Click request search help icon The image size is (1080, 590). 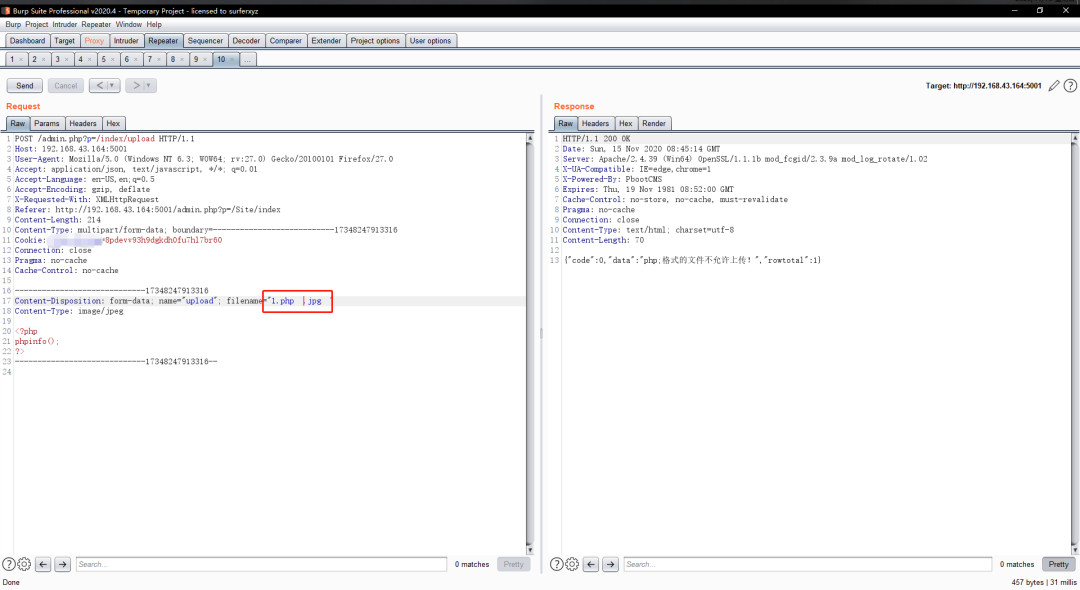(x=8, y=564)
